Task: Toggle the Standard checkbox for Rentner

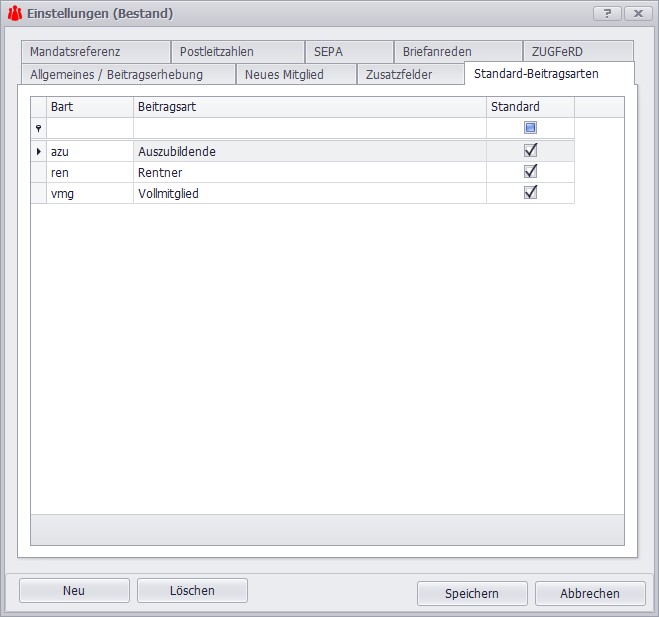Action: [530, 171]
